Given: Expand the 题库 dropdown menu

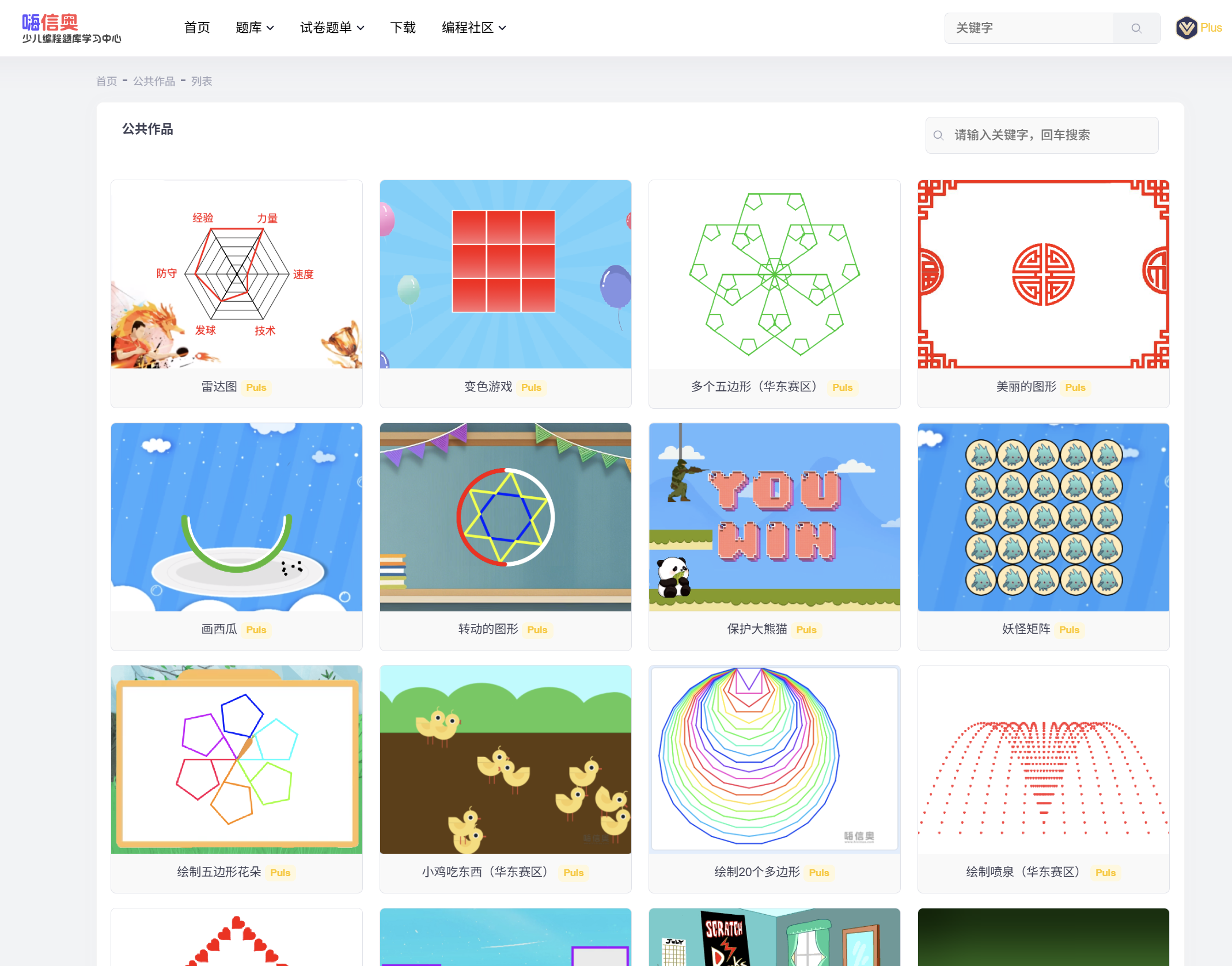Looking at the screenshot, I should (255, 28).
